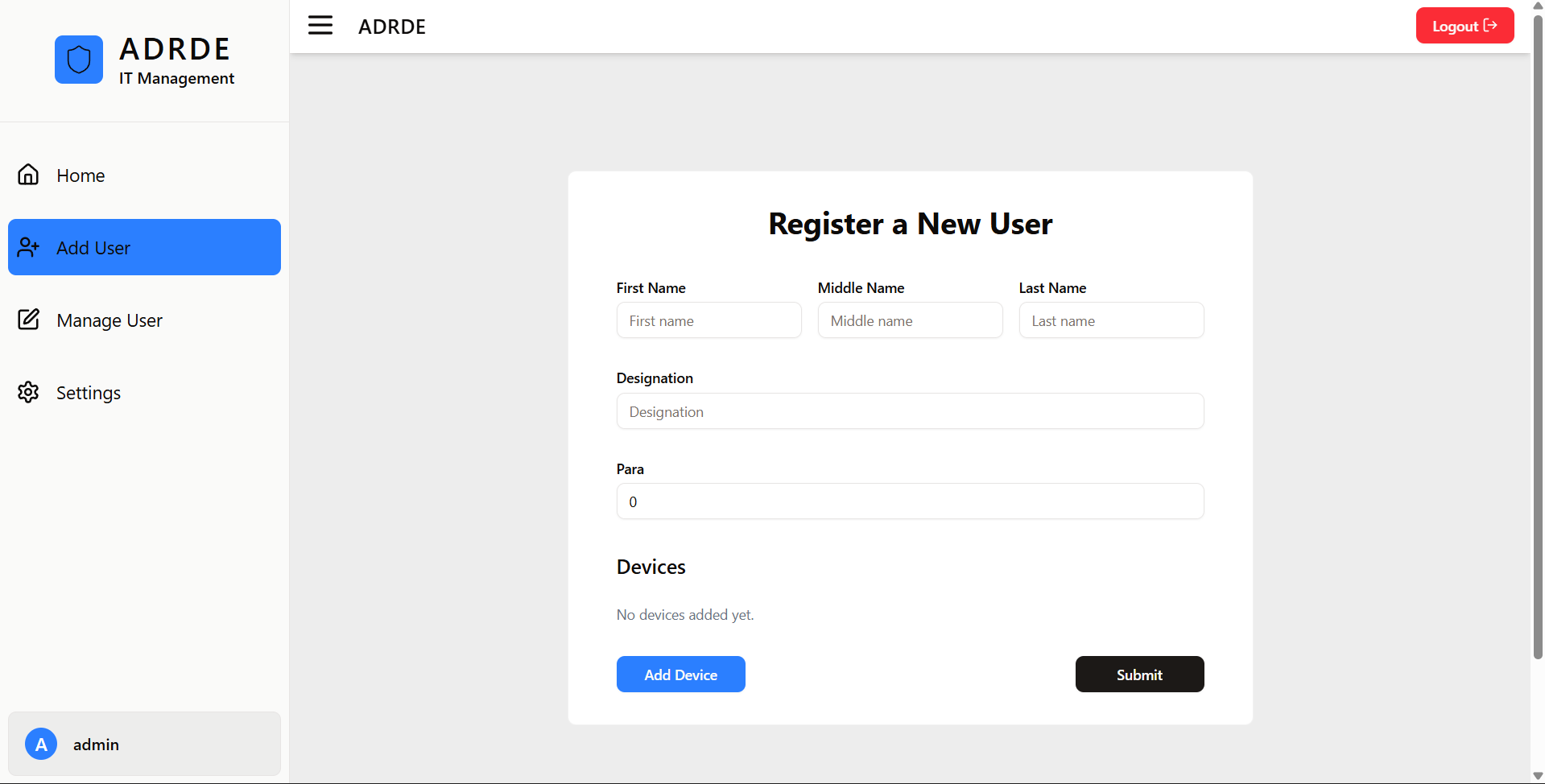The width and height of the screenshot is (1545, 784).
Task: Open the Settings menu entry
Action: point(87,392)
